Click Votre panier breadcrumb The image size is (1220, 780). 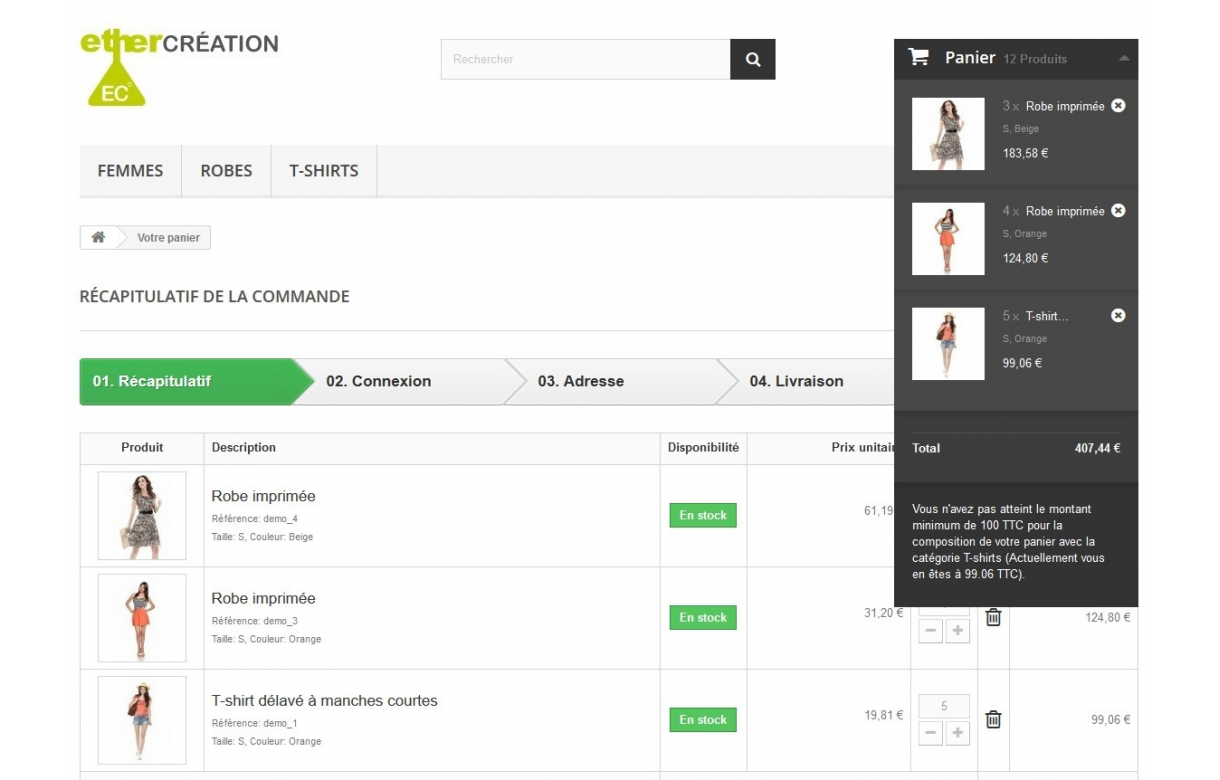click(168, 238)
